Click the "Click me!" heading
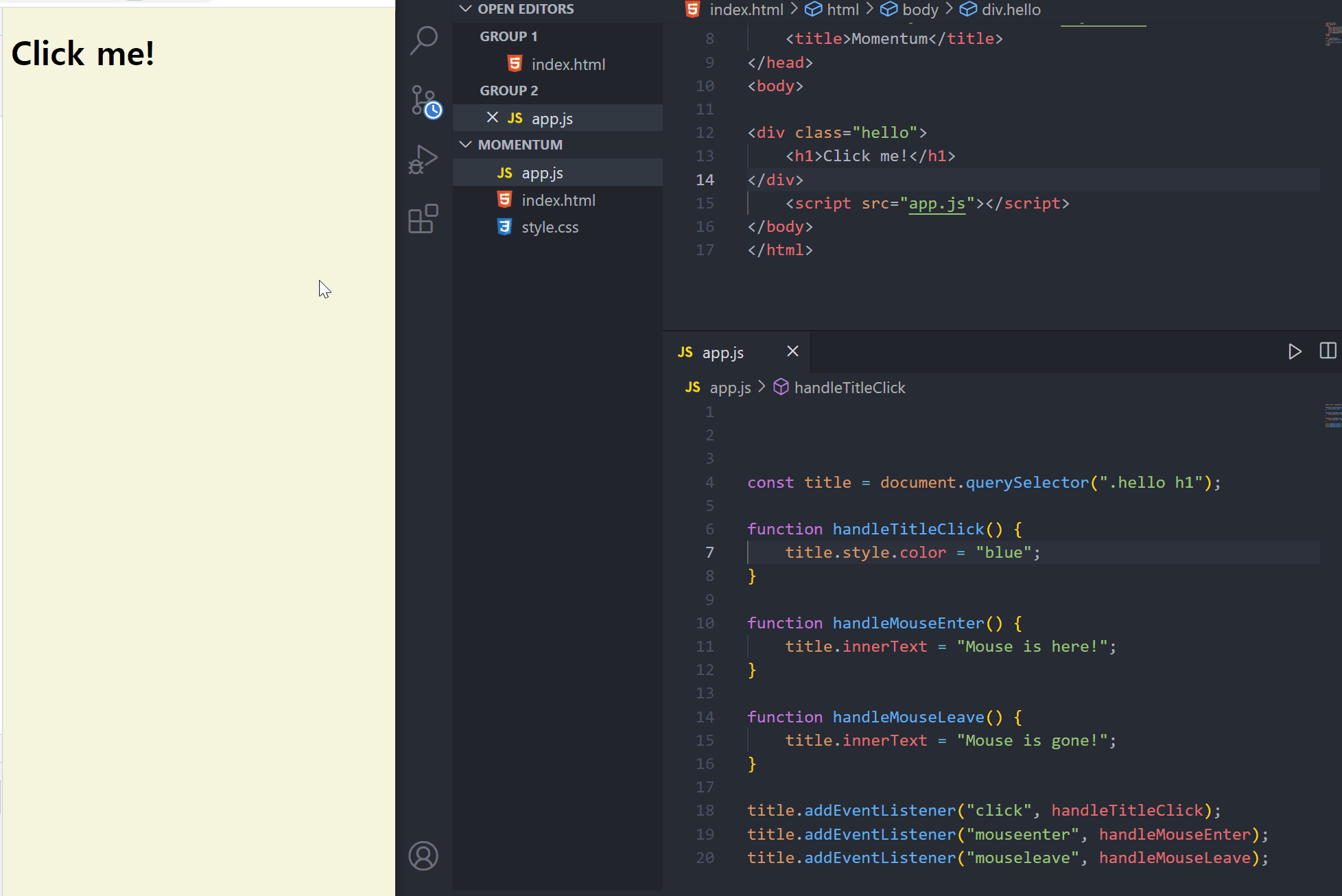The width and height of the screenshot is (1342, 896). pyautogui.click(x=83, y=54)
